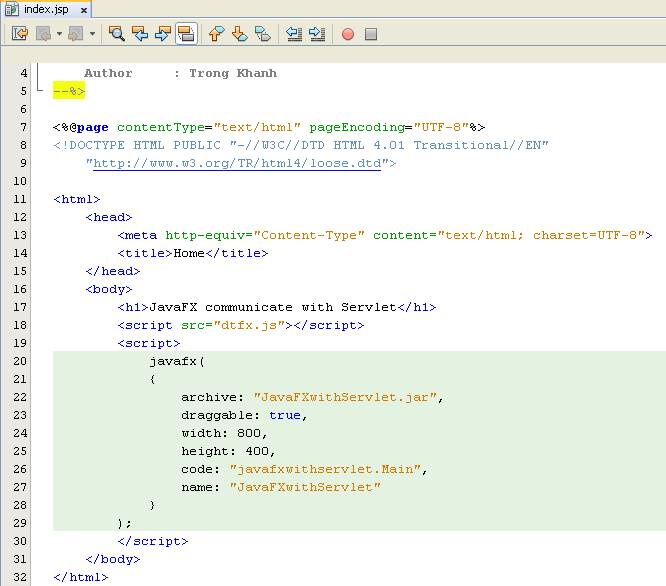The height and width of the screenshot is (586, 666).
Task: Toggle Highlight Search button
Action: coord(186,34)
